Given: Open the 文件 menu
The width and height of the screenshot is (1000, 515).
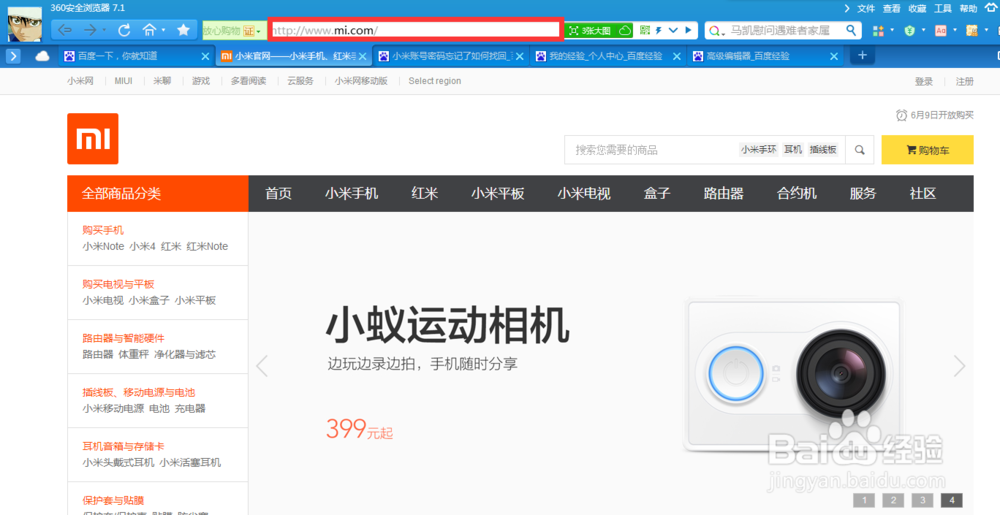Looking at the screenshot, I should tap(865, 8).
